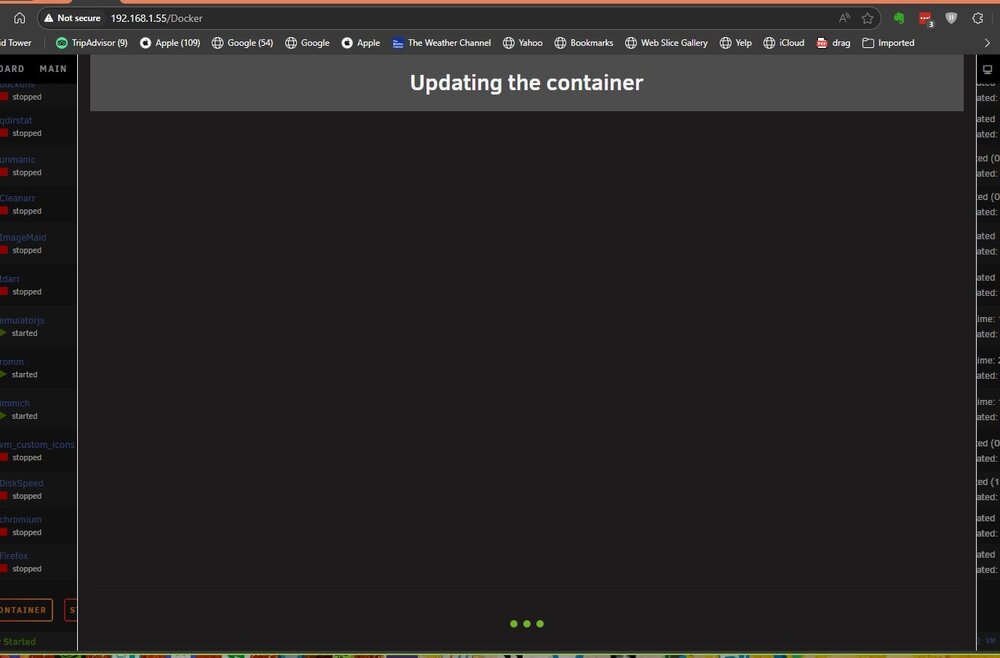Open the drag PDF bookmark

tap(834, 43)
